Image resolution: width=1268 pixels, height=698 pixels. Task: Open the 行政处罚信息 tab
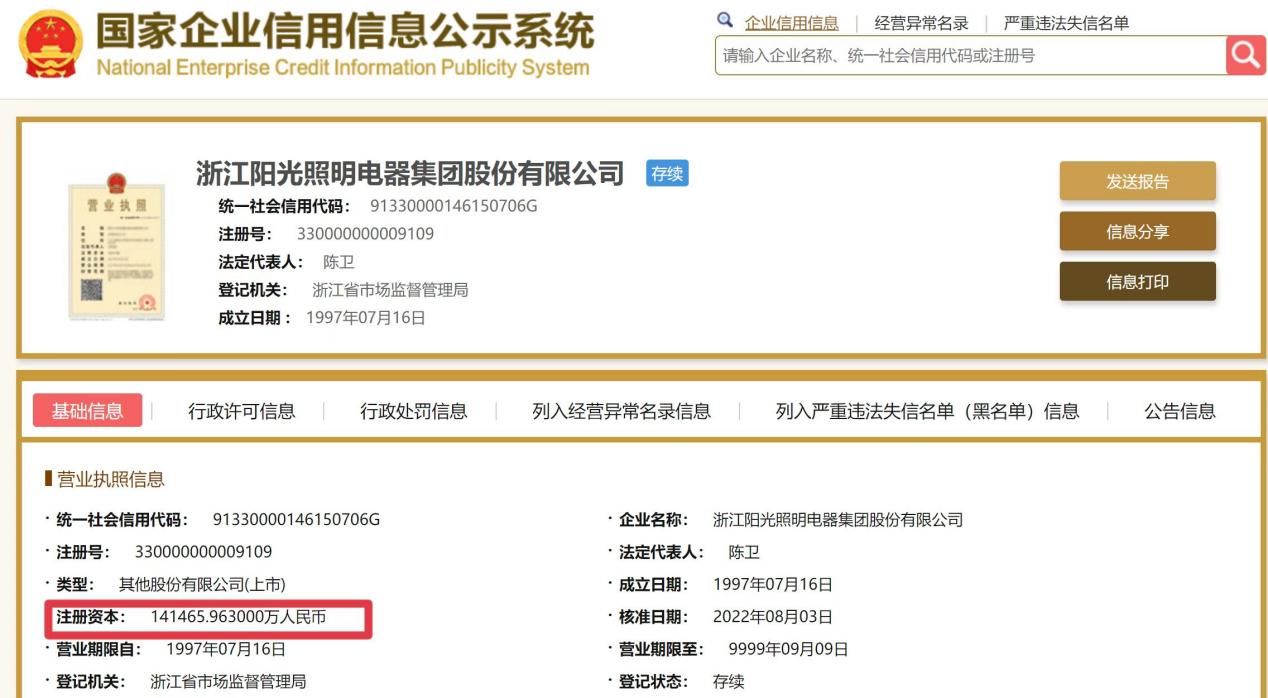coord(413,411)
